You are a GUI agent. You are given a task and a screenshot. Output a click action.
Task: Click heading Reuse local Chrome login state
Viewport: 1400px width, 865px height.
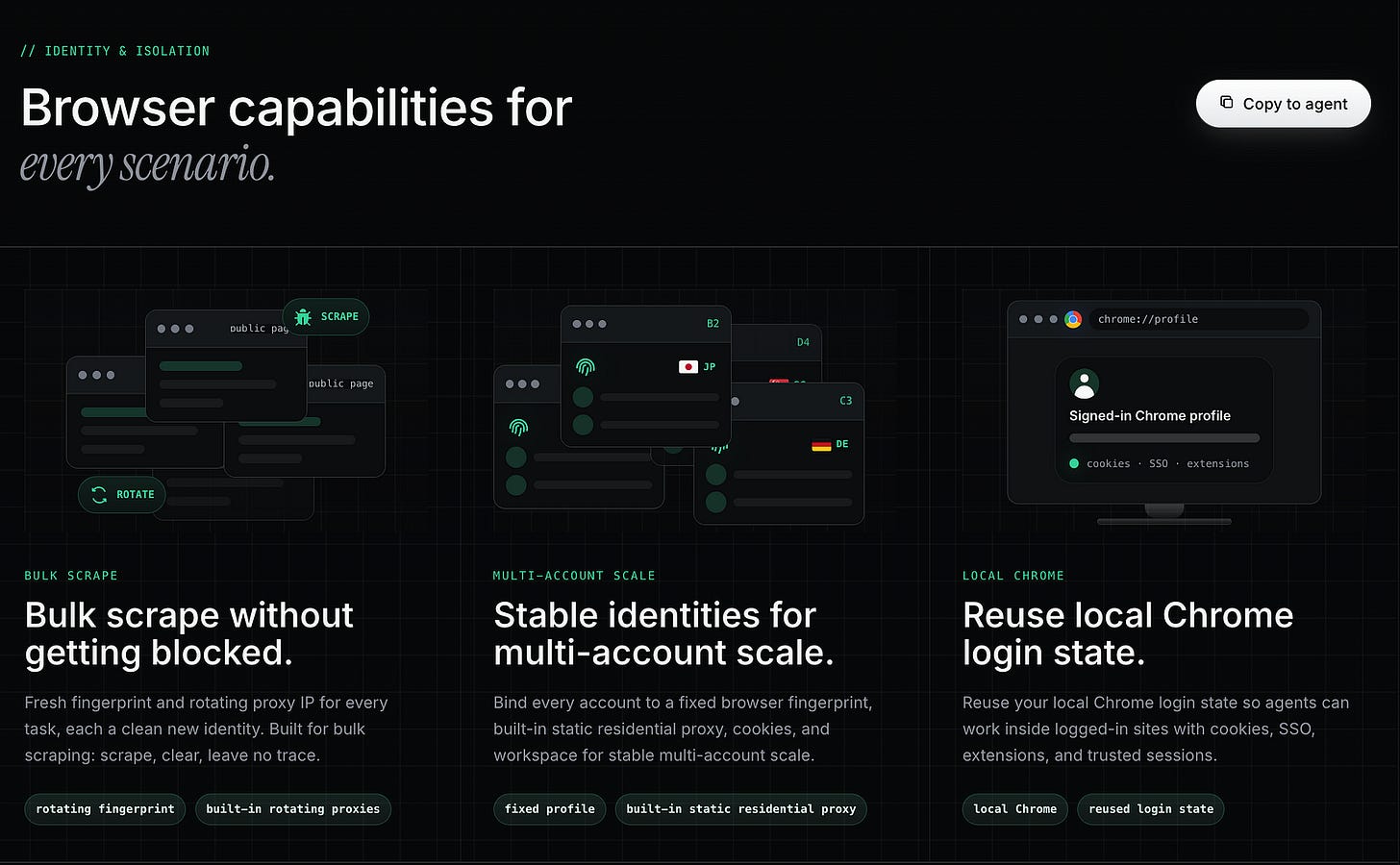[x=1128, y=633]
